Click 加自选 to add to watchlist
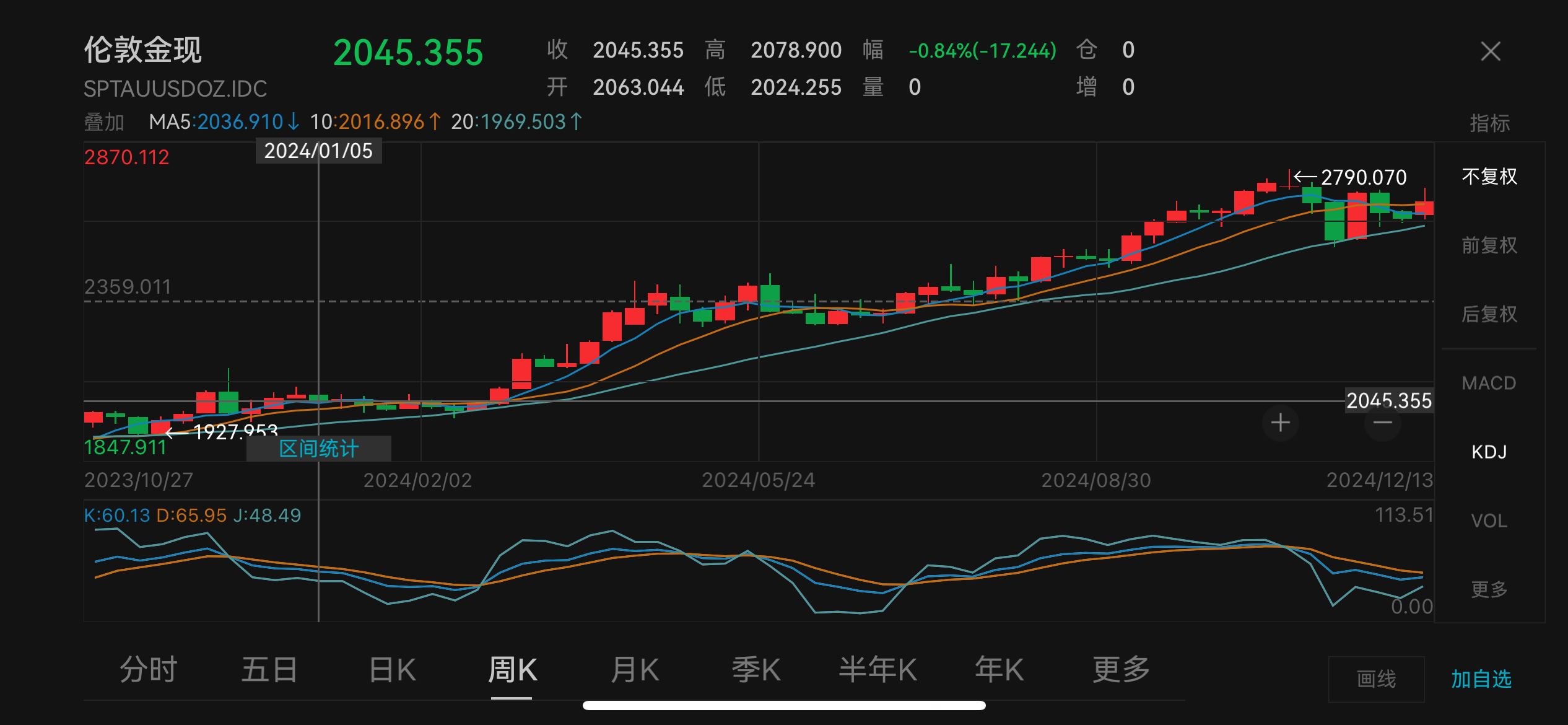Viewport: 1568px width, 725px height. coord(1481,679)
